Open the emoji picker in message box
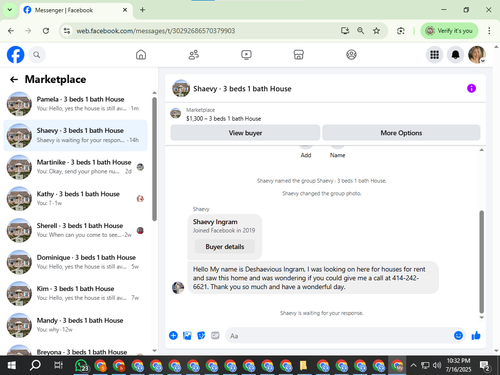Screen dimensions: 500x375 [x=458, y=335]
